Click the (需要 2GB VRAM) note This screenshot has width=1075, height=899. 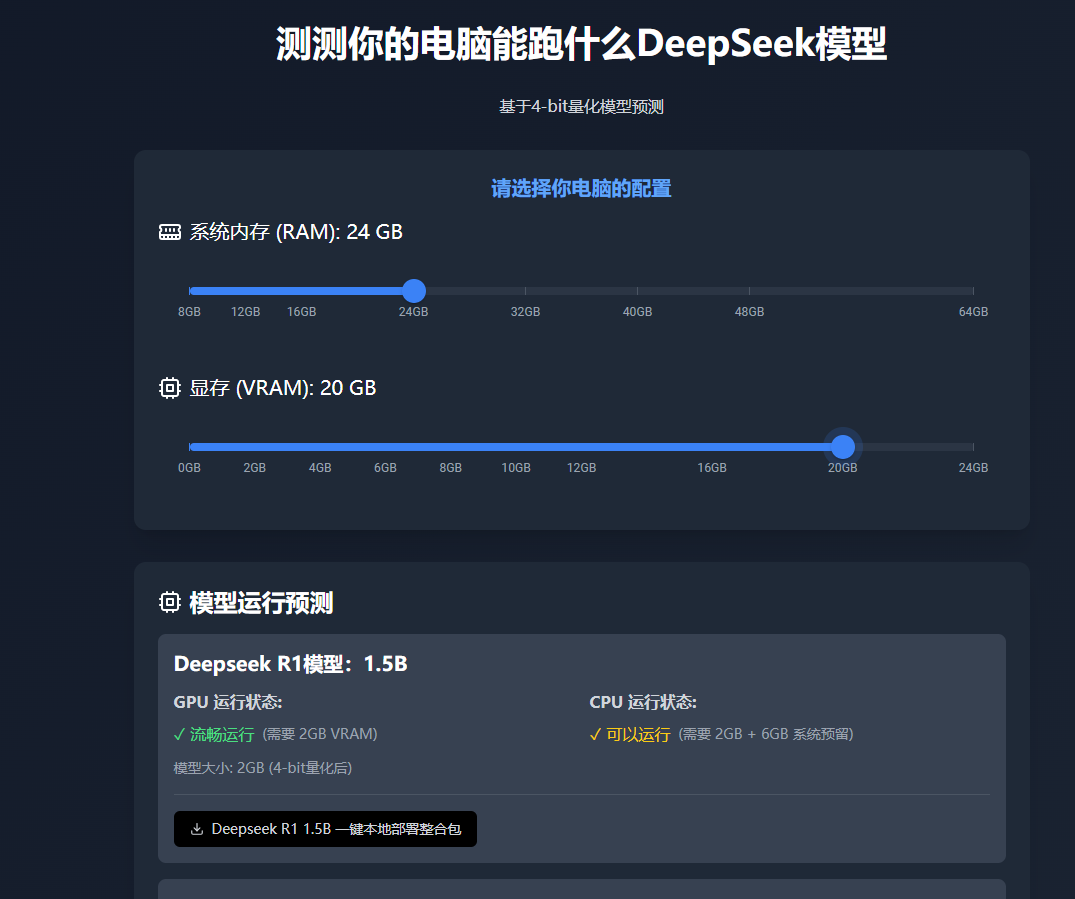320,734
